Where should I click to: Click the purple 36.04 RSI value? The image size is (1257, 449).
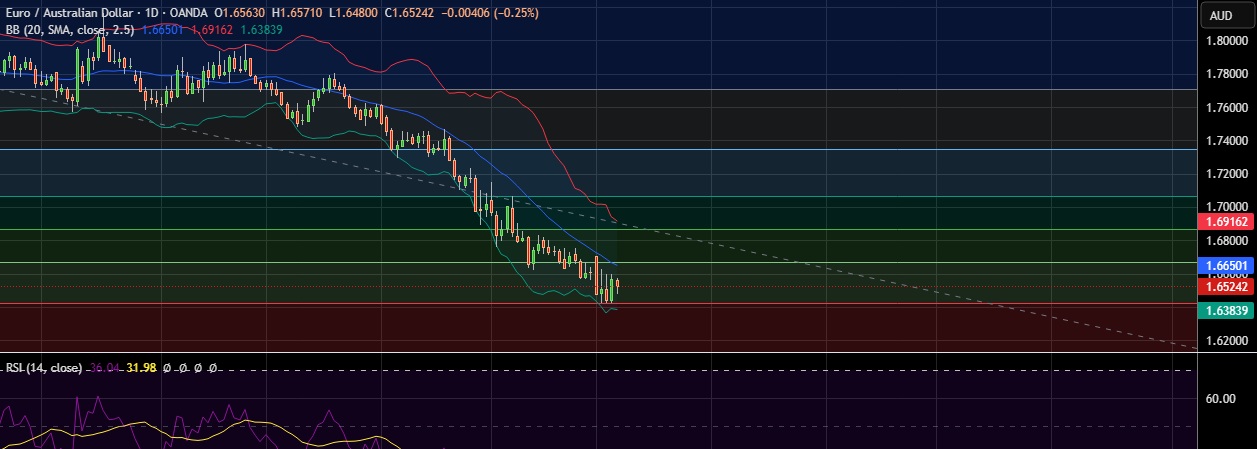pos(105,368)
